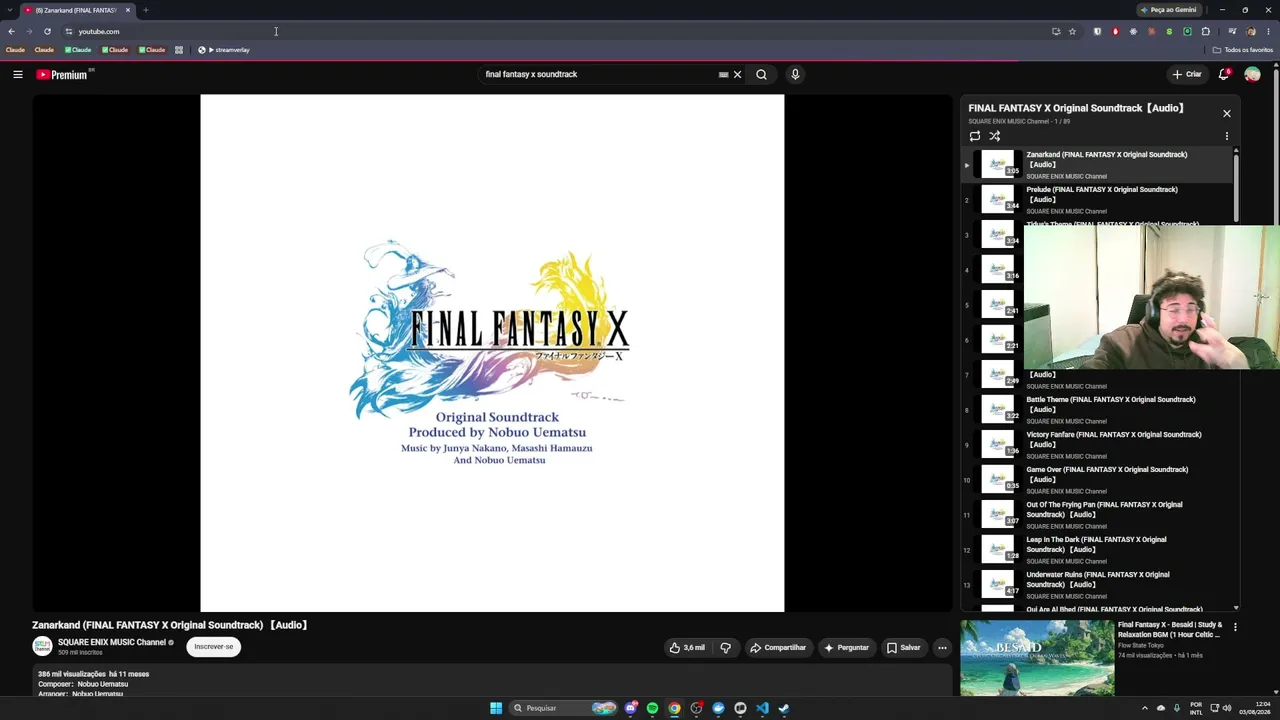Click the Final Fantasy X album art video
The height and width of the screenshot is (720, 1280).
coord(492,353)
